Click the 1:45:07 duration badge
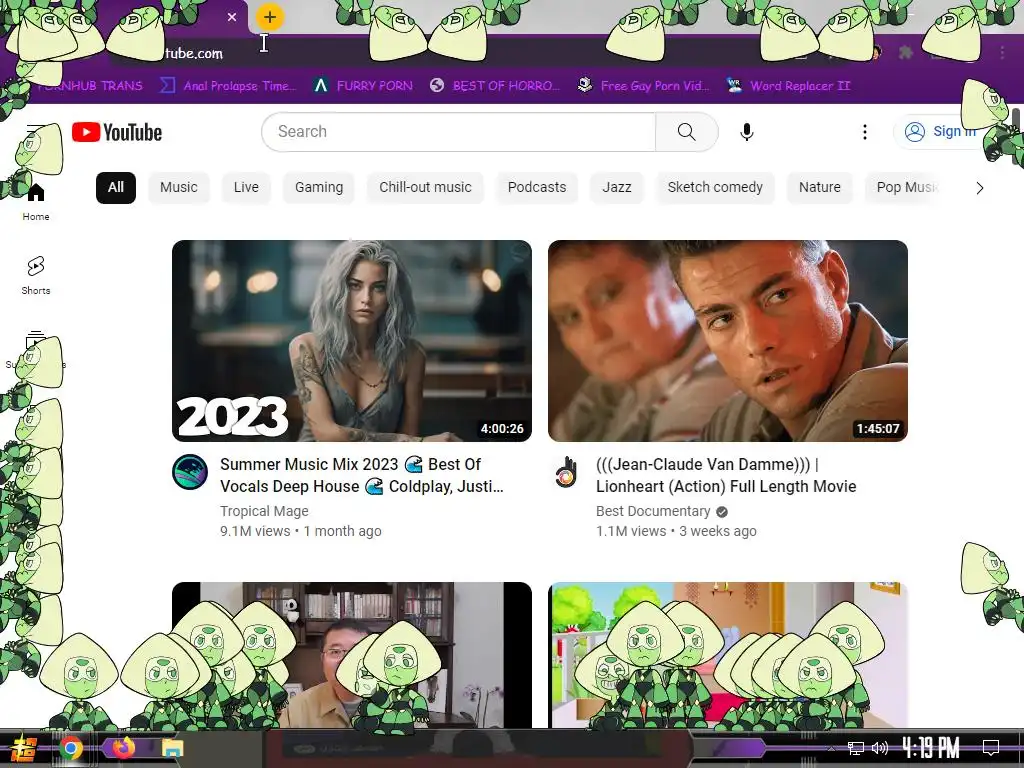The image size is (1024, 768). pos(878,429)
